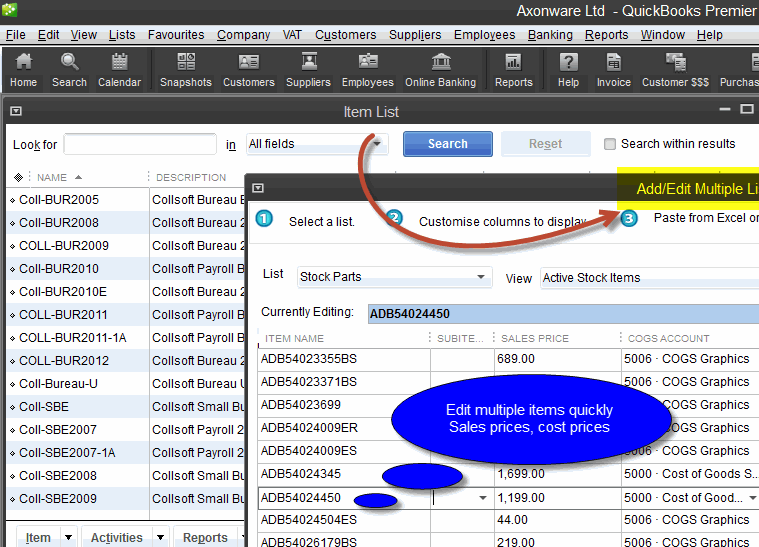Open the Reports toolbar icon
The height and width of the screenshot is (547, 759).
pyautogui.click(x=514, y=70)
